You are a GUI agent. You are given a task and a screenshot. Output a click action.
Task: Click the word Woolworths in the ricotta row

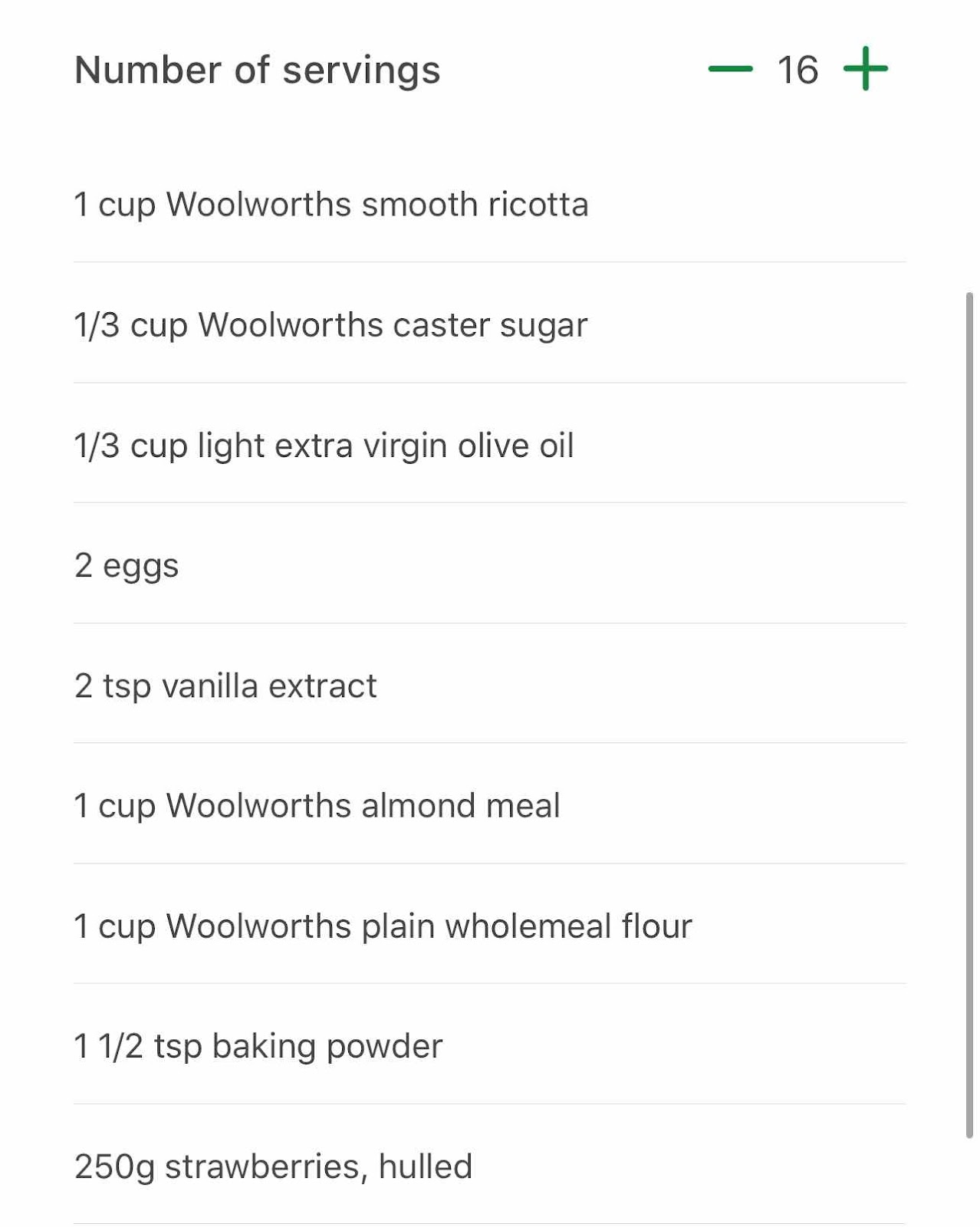coord(258,204)
